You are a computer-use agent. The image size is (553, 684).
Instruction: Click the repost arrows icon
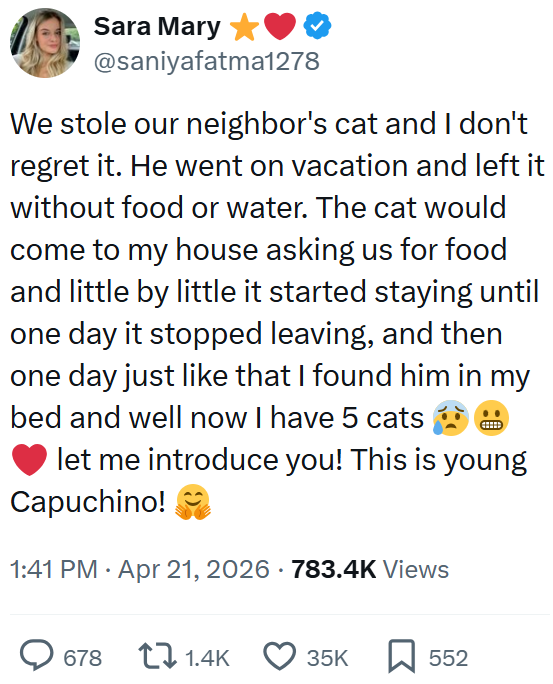click(x=157, y=655)
